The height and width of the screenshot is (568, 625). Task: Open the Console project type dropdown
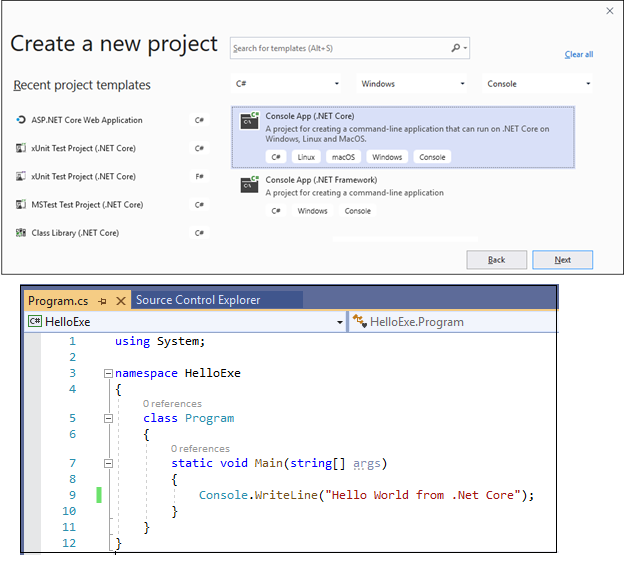(x=537, y=84)
